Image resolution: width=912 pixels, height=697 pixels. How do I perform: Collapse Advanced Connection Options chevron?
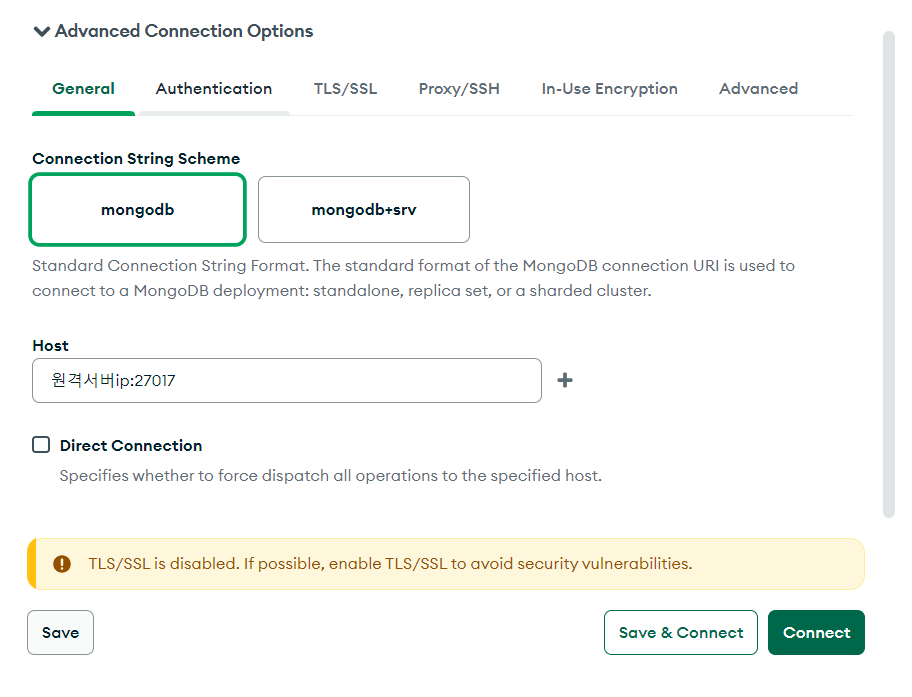(x=42, y=32)
